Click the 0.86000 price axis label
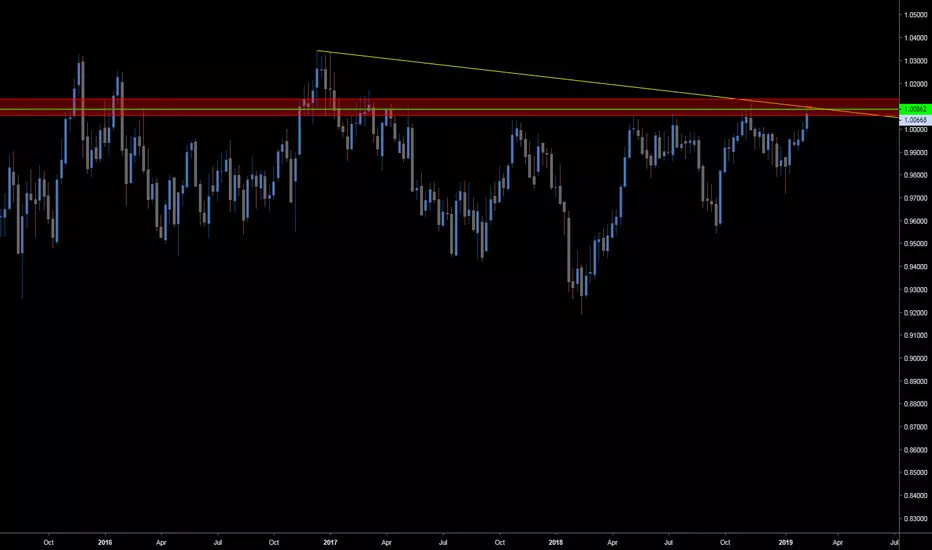 point(916,450)
